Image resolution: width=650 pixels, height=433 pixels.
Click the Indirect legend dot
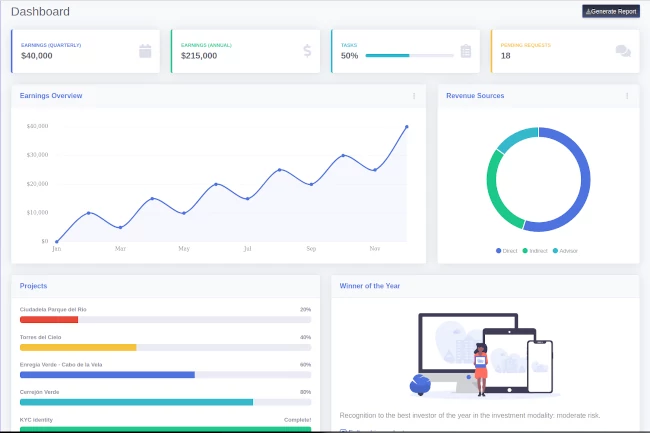click(x=525, y=251)
